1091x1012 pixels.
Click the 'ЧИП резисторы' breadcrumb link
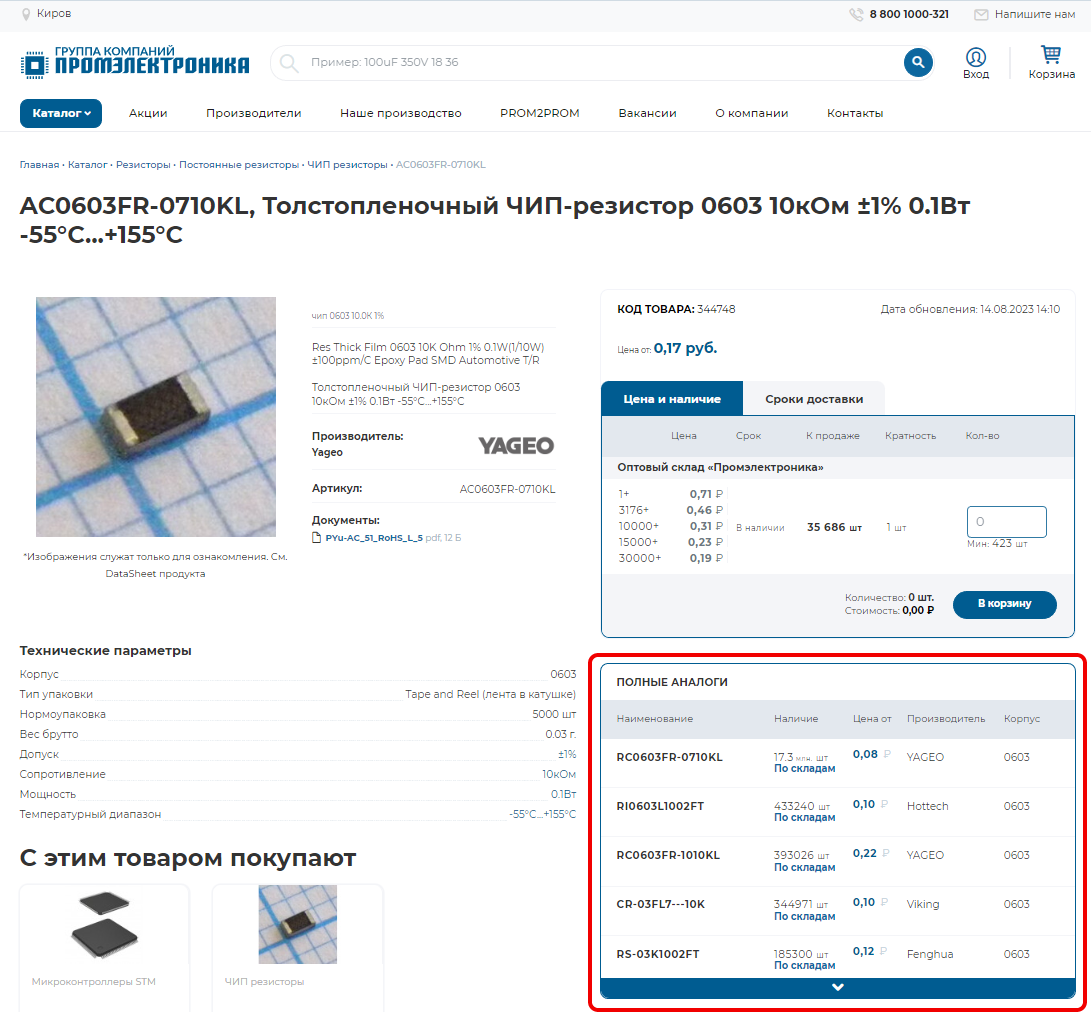coord(346,164)
